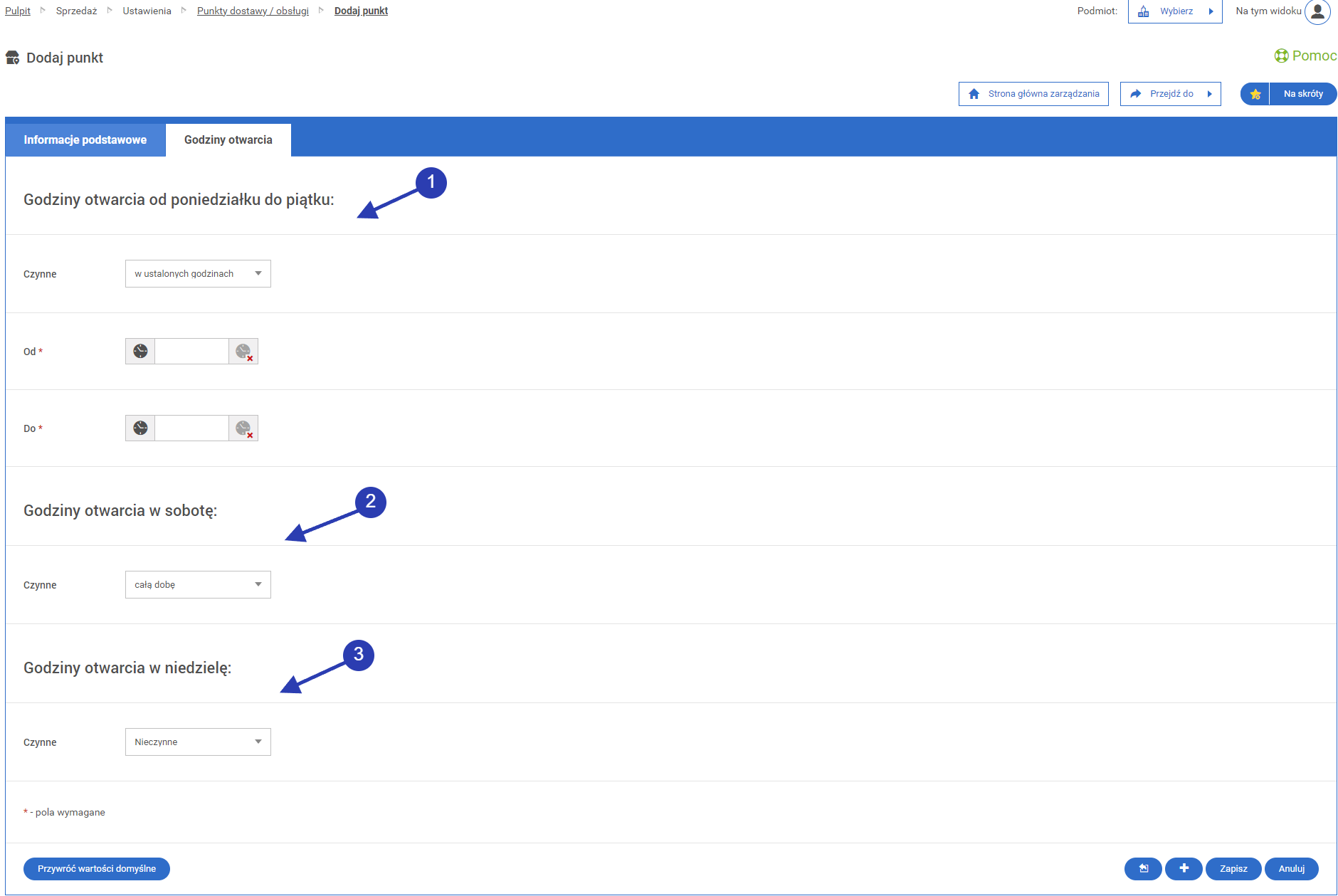This screenshot has height=896, width=1338.
Task: Click the Zapisz button
Action: click(1233, 869)
